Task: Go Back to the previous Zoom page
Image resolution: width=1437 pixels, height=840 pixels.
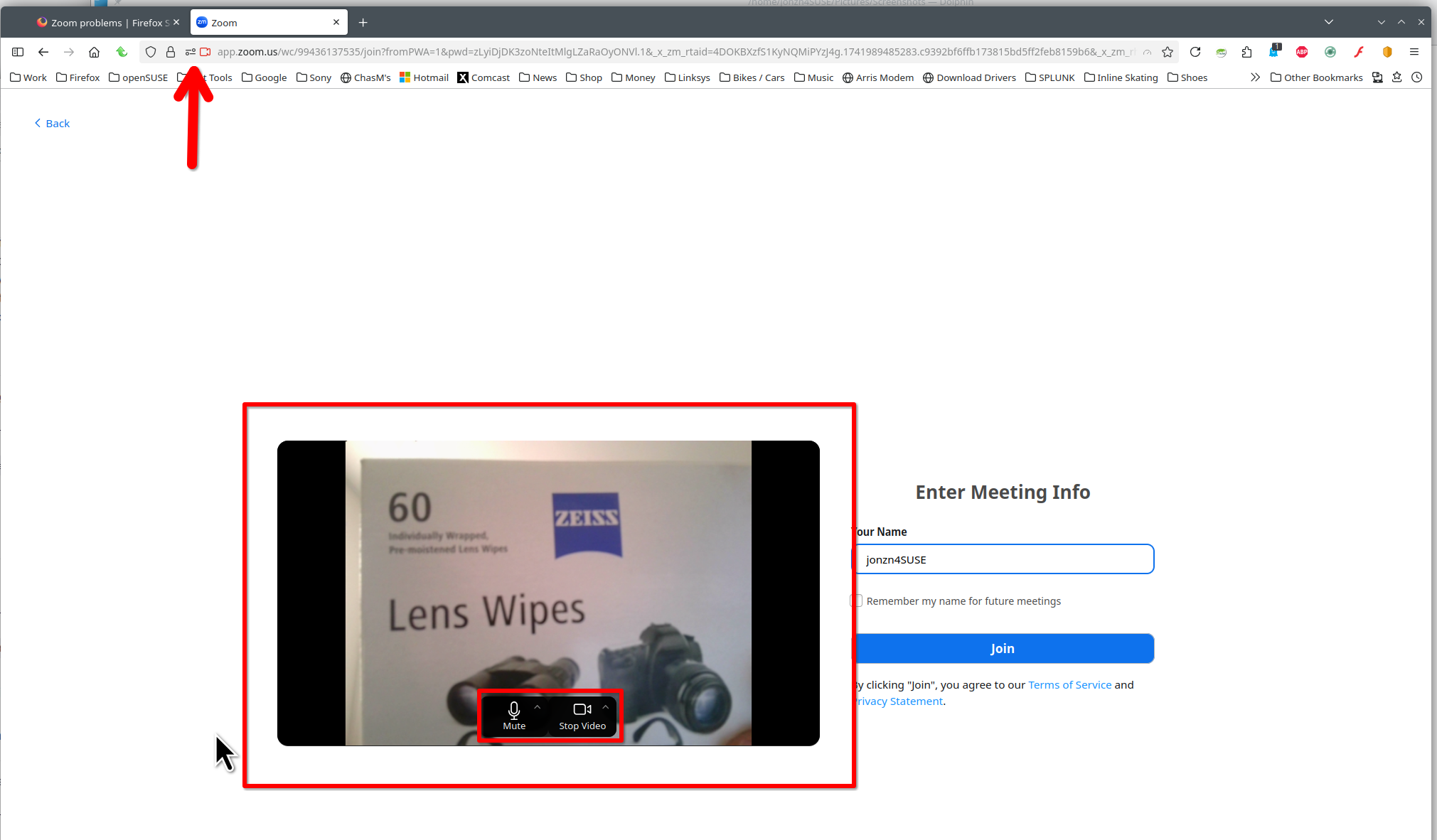Action: [x=52, y=123]
